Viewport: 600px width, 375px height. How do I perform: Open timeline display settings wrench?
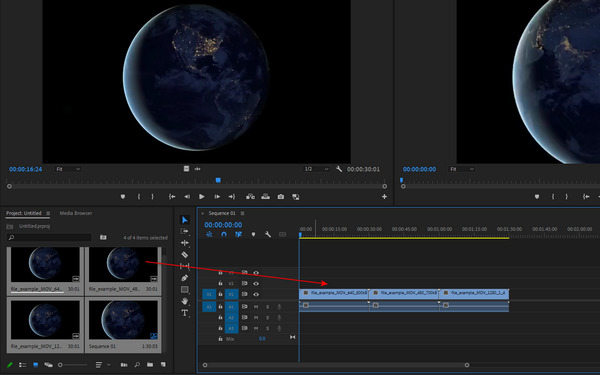coord(268,234)
